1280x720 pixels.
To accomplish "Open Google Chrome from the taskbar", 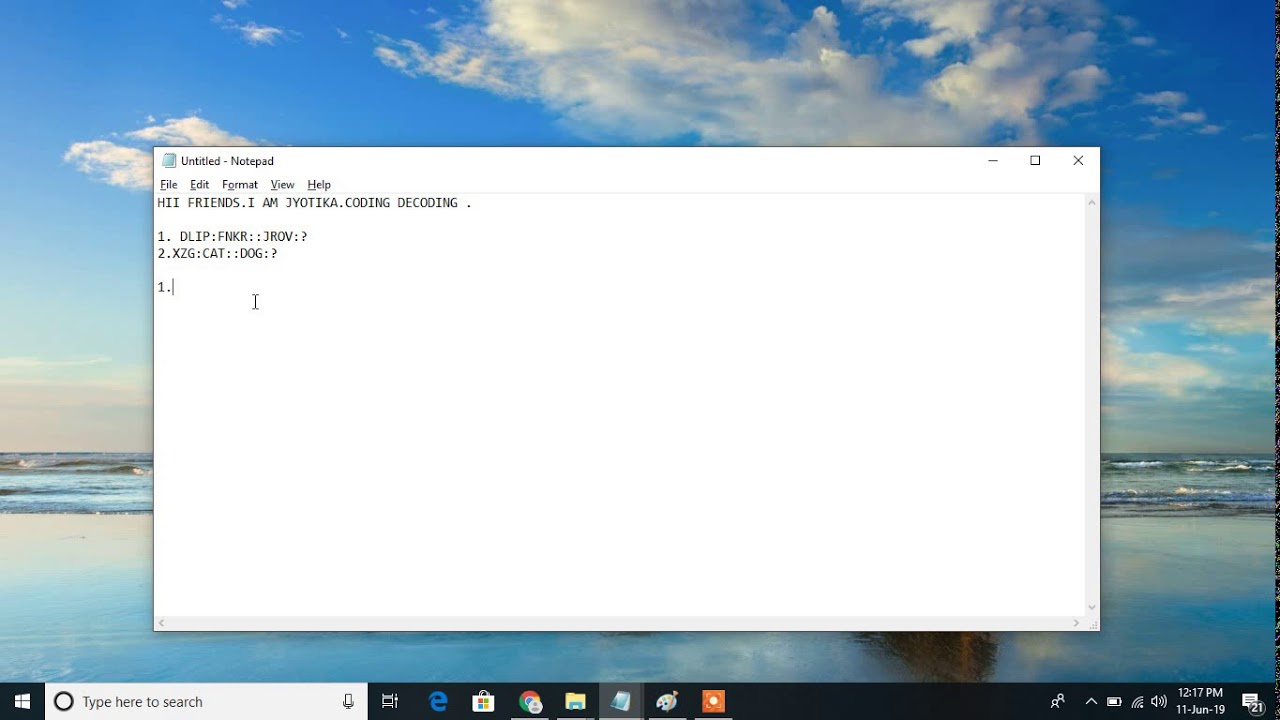I will coord(530,702).
